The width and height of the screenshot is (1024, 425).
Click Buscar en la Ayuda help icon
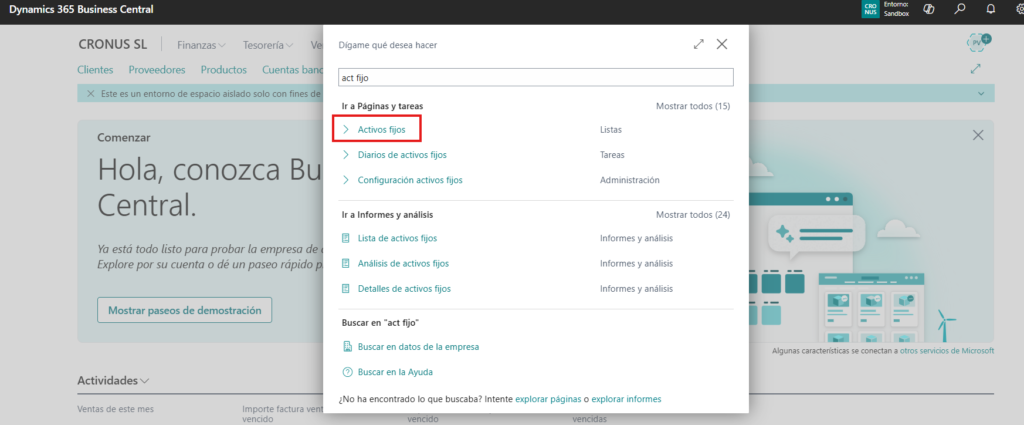click(x=347, y=372)
